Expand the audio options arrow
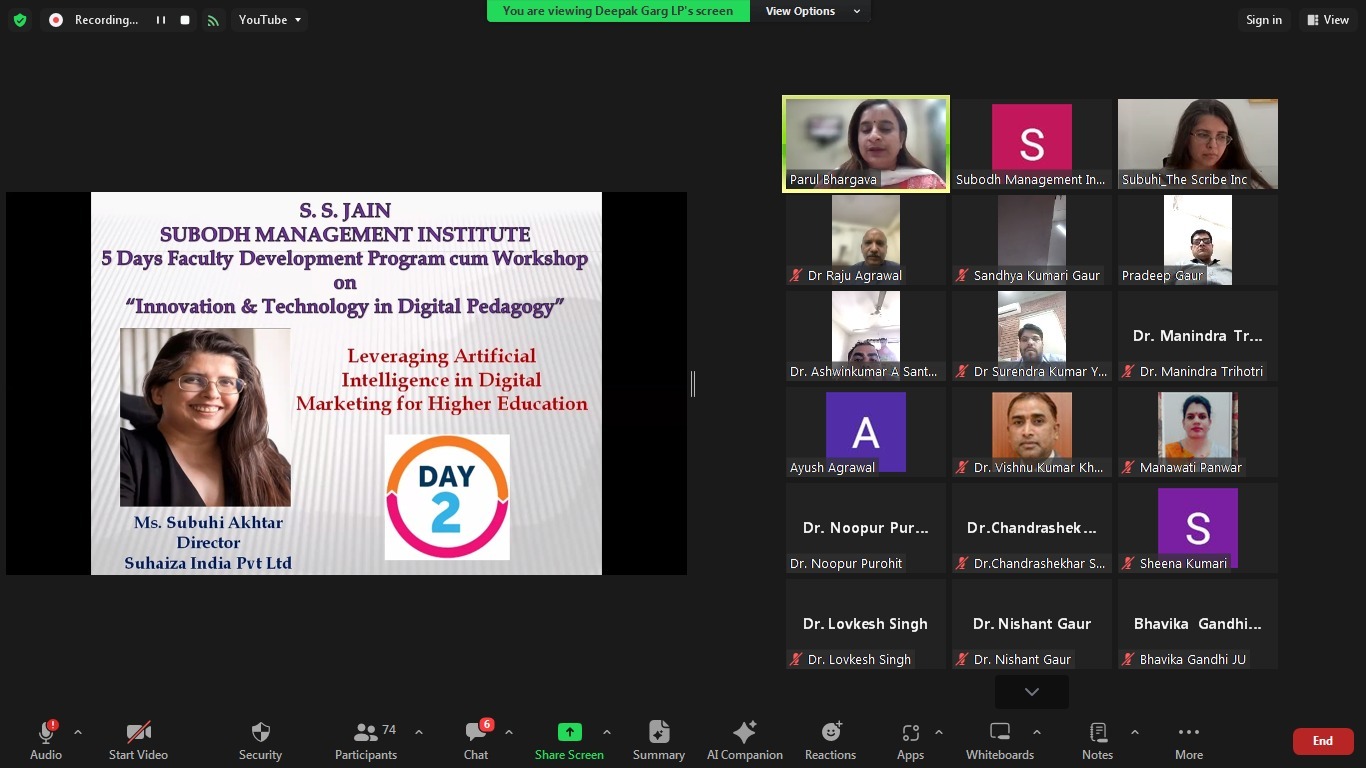The width and height of the screenshot is (1366, 768). point(78,733)
